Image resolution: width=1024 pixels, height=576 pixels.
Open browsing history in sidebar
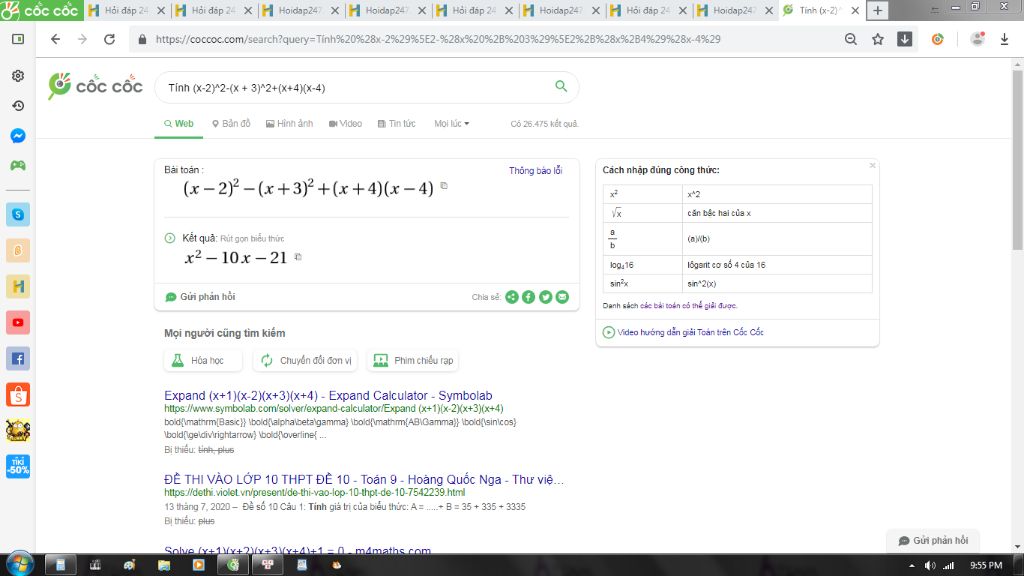click(x=18, y=106)
